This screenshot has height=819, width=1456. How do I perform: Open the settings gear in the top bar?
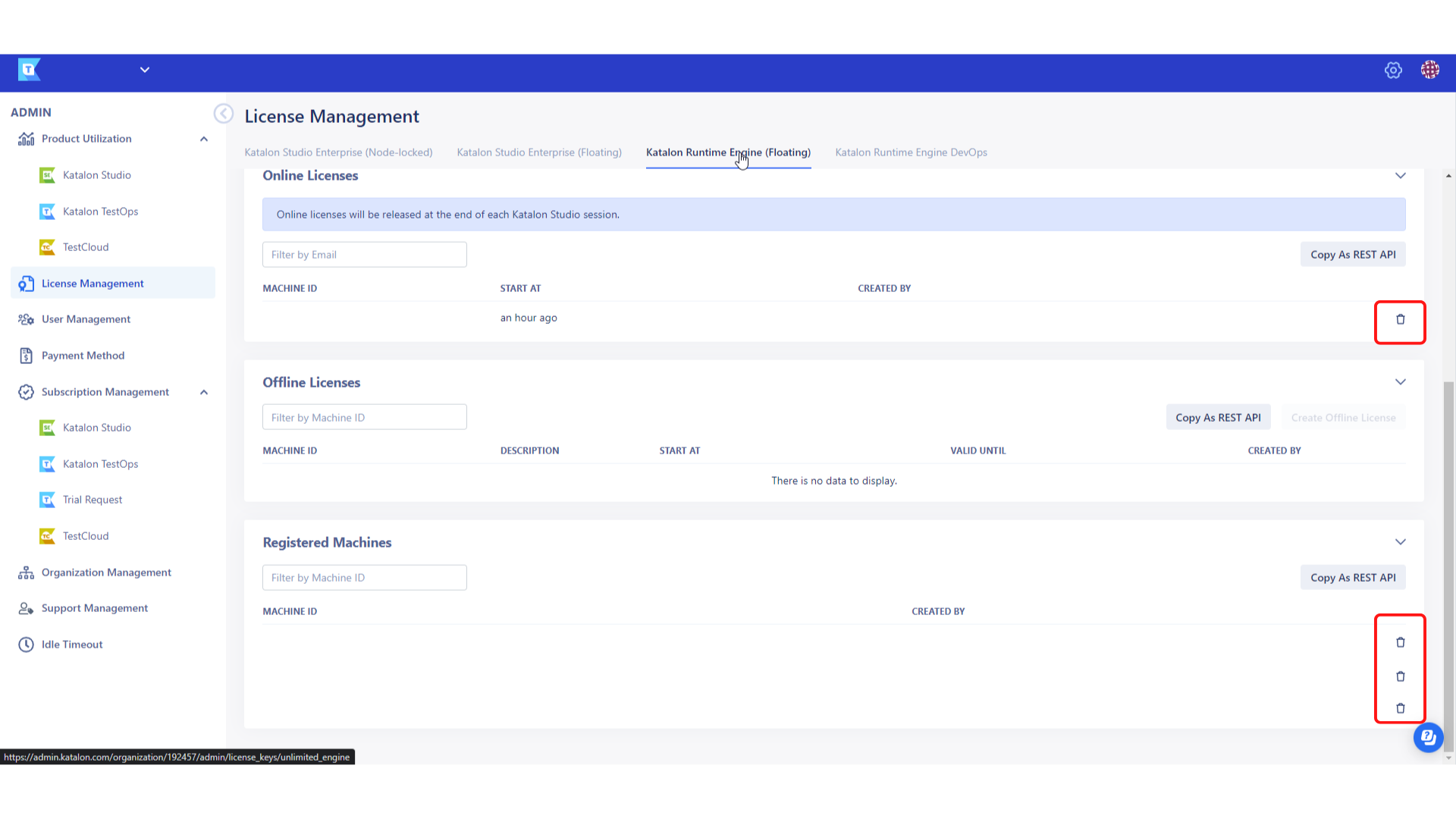point(1393,70)
